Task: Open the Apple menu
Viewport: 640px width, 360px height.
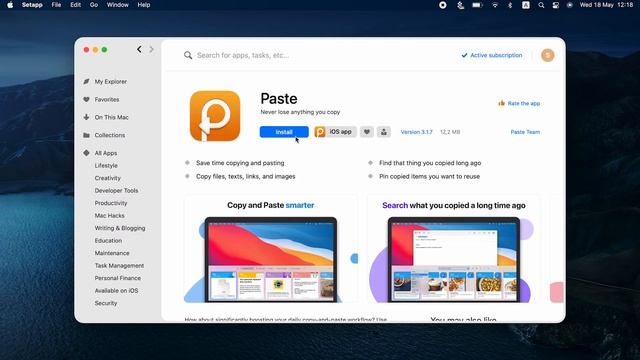Action: (x=10, y=5)
